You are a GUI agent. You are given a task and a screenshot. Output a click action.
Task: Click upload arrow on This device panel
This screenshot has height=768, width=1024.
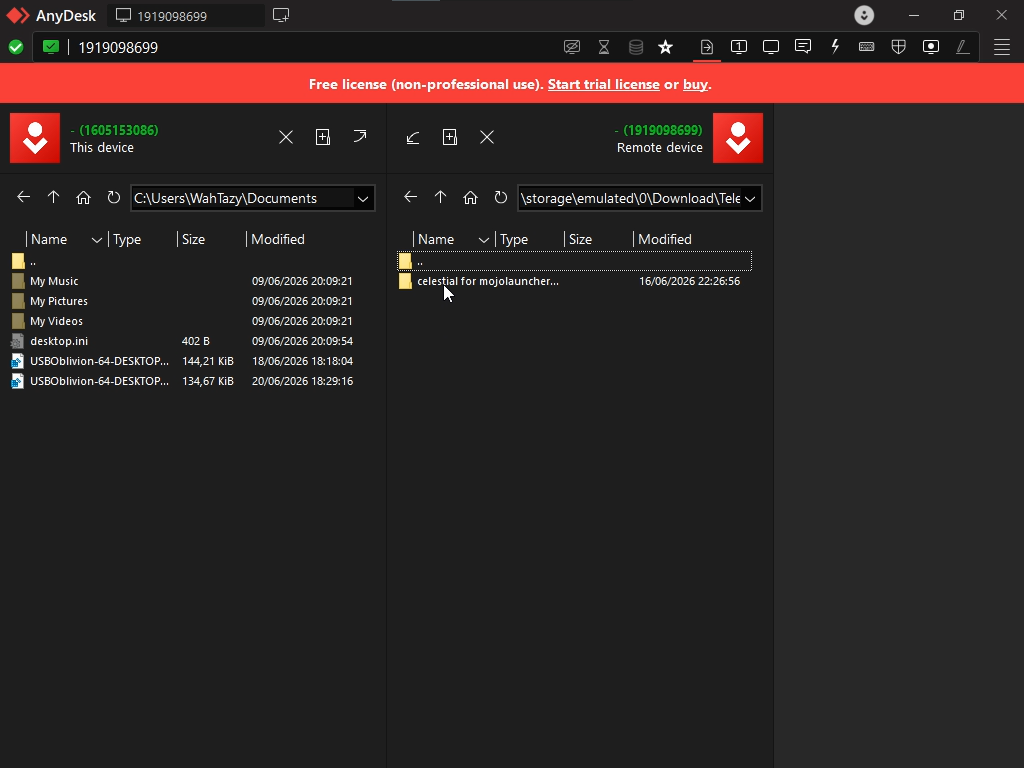[360, 136]
